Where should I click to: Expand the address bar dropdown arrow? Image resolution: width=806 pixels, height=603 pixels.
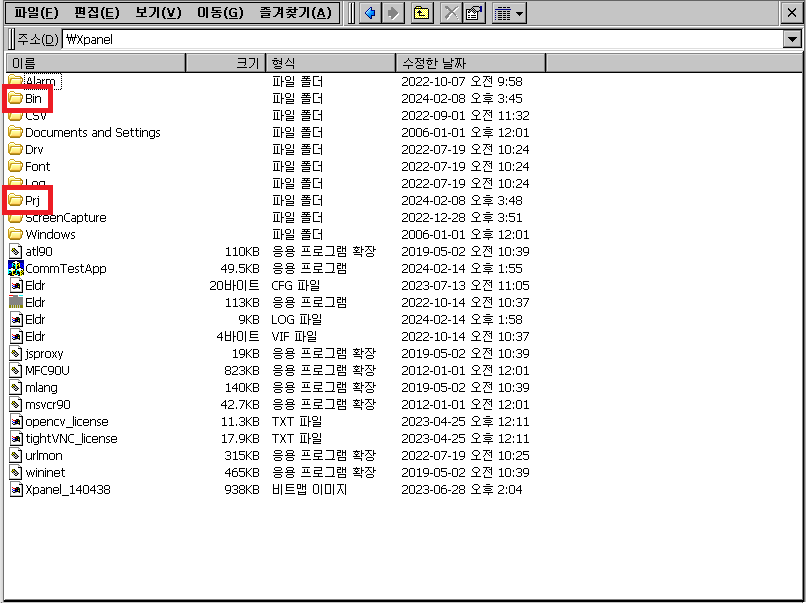[x=792, y=39]
